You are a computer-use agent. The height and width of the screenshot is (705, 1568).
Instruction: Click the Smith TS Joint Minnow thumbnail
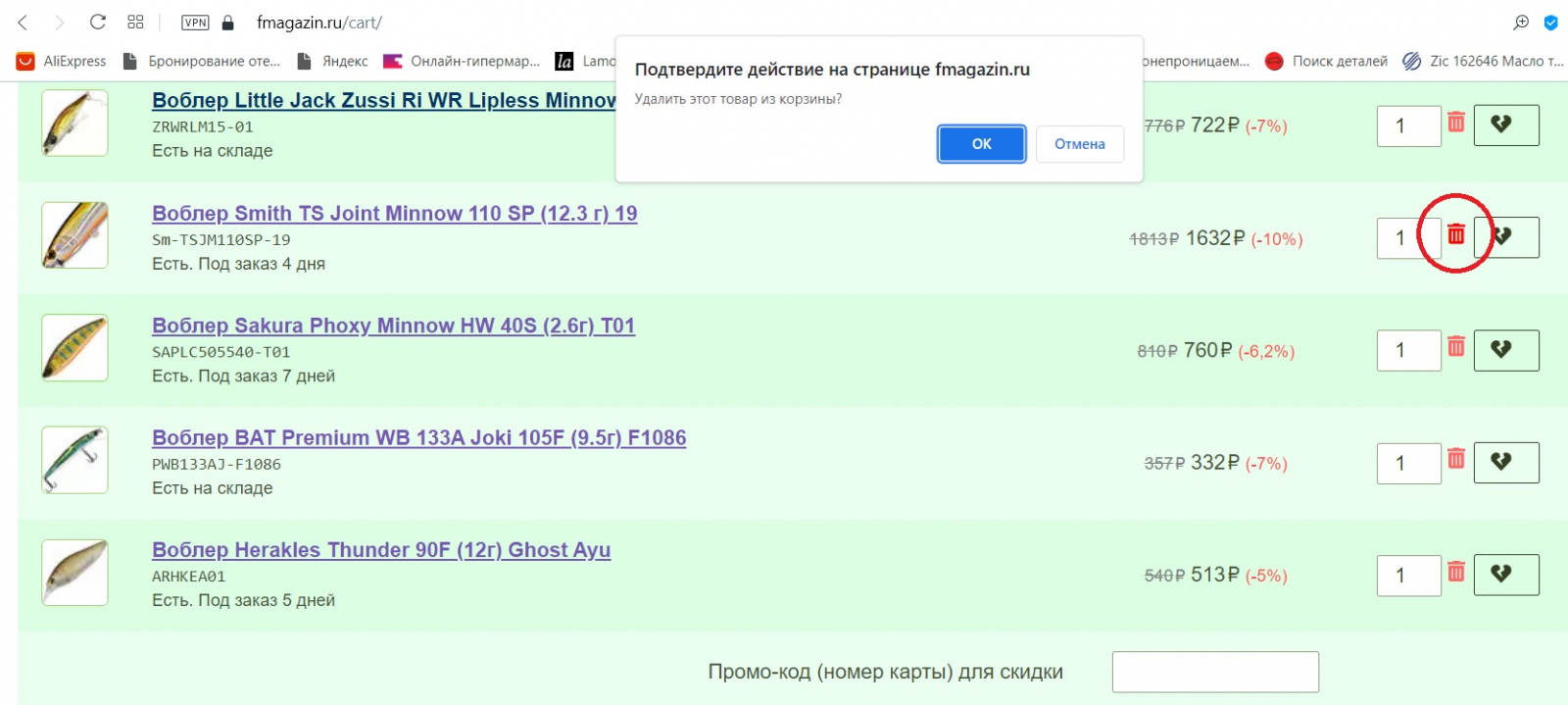coord(74,235)
